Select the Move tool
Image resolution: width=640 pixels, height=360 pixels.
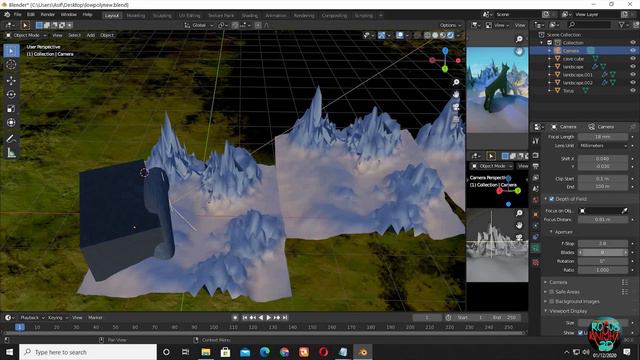coord(11,80)
